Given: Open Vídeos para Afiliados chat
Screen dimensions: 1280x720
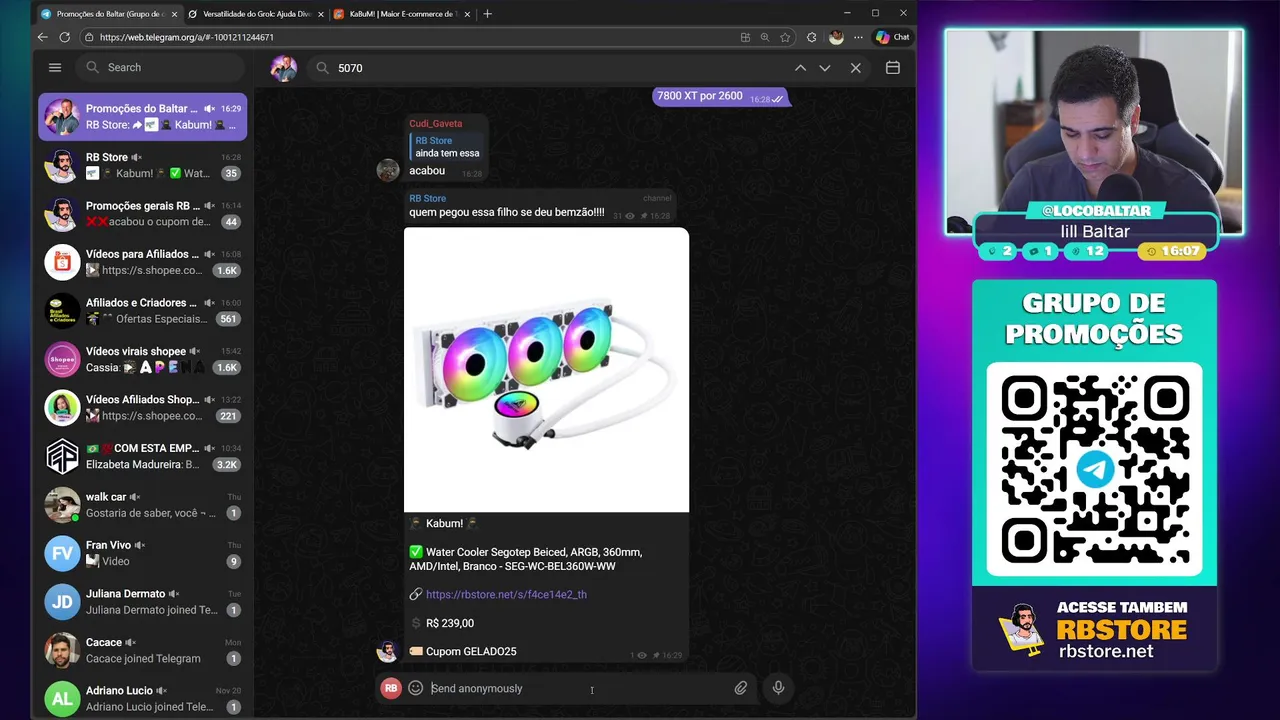Looking at the screenshot, I should click(143, 262).
